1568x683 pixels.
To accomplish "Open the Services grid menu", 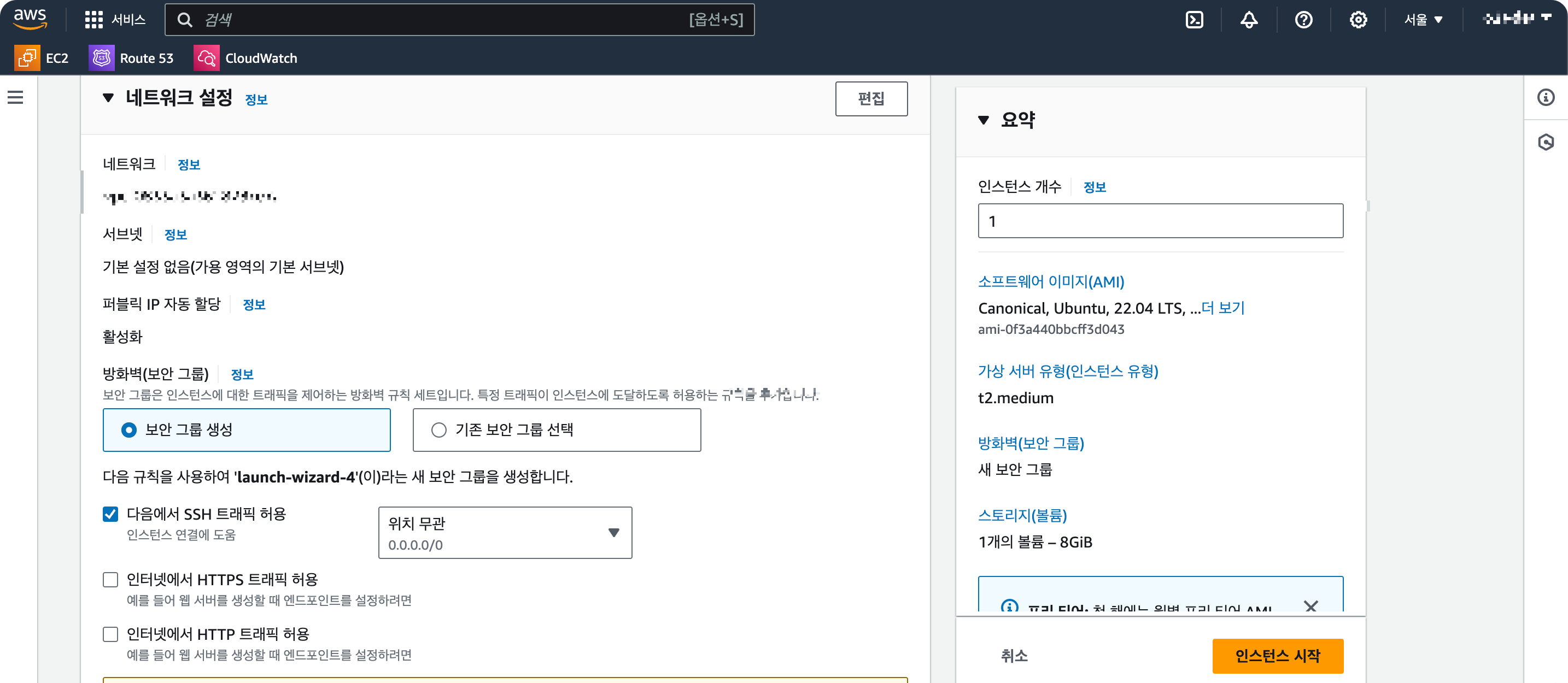I will click(93, 20).
